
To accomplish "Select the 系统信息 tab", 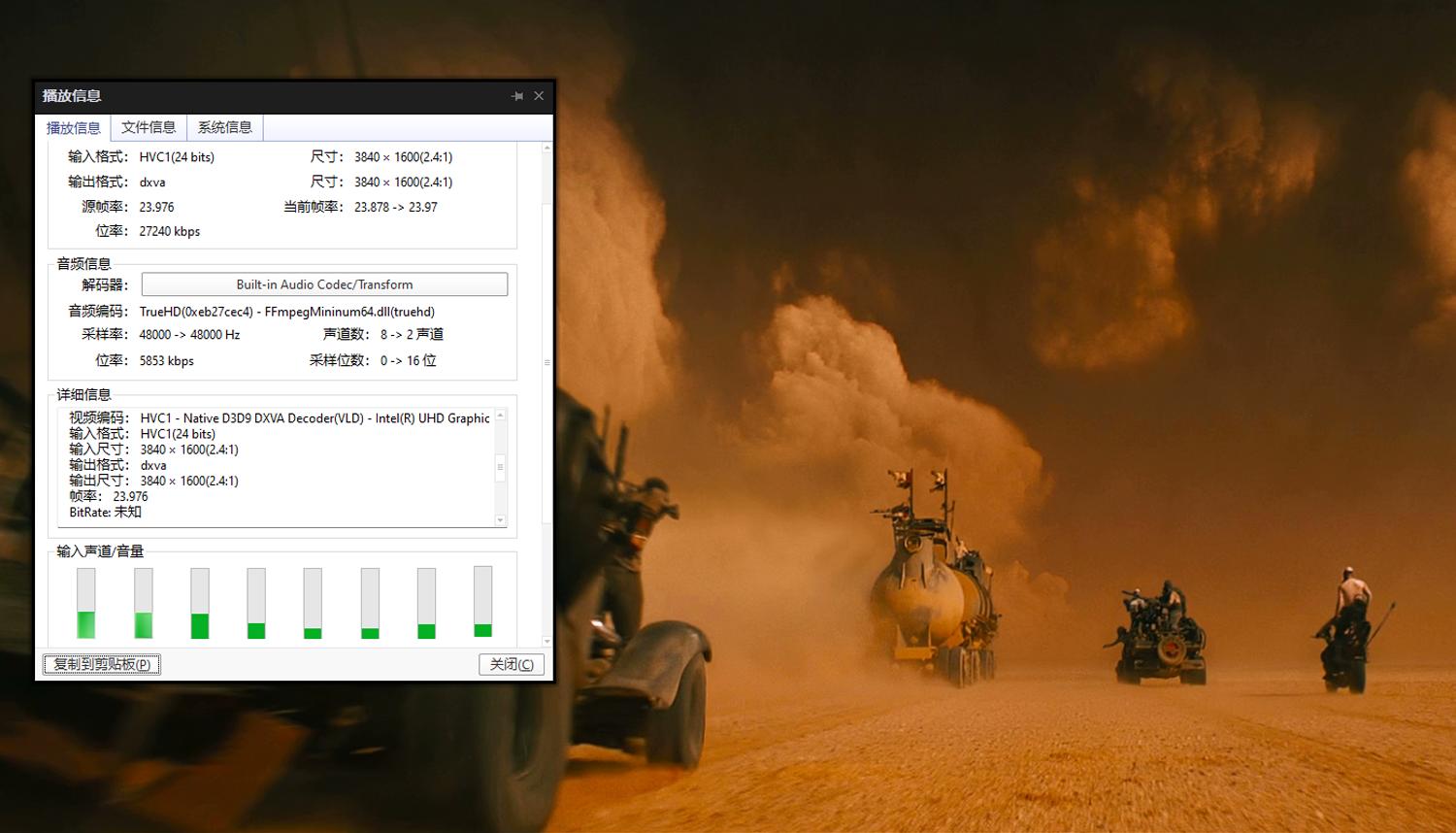I will coord(224,127).
